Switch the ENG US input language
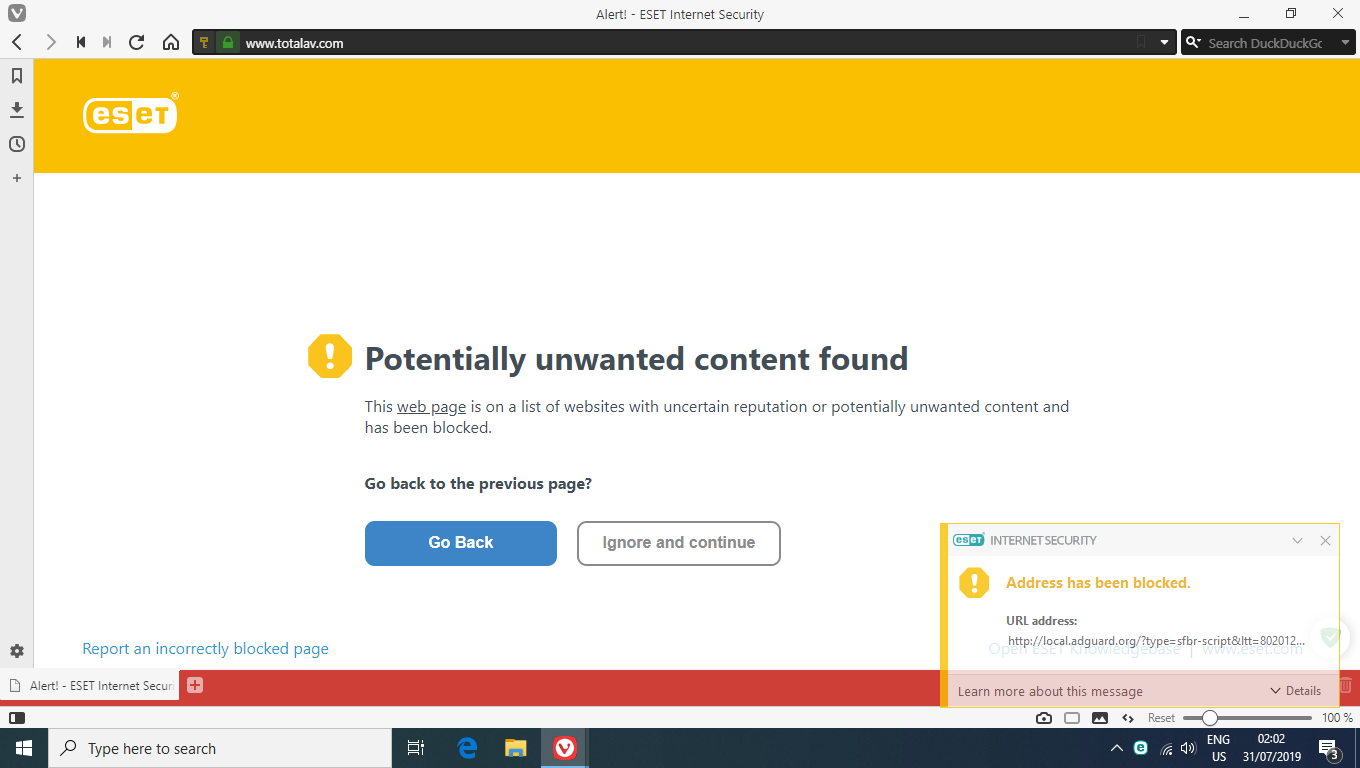 pyautogui.click(x=1219, y=748)
